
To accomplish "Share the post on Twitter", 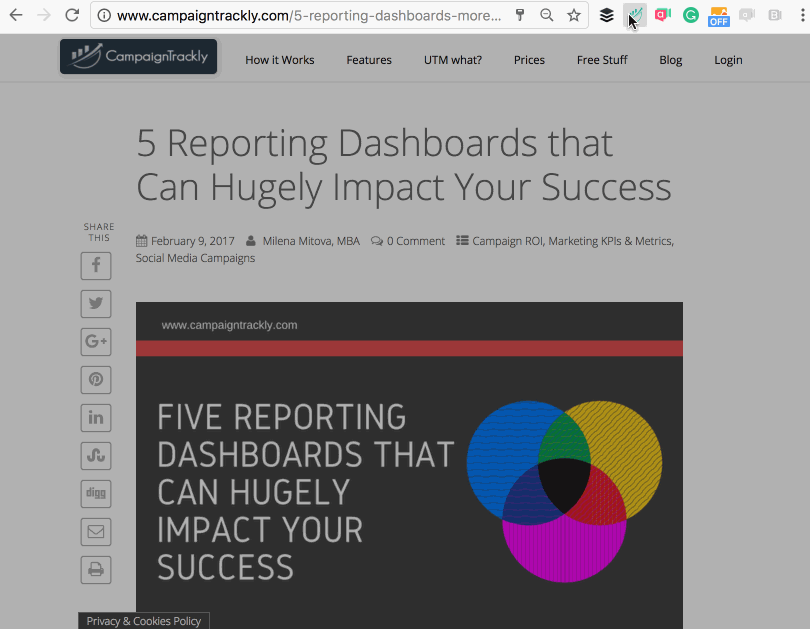I will [96, 304].
